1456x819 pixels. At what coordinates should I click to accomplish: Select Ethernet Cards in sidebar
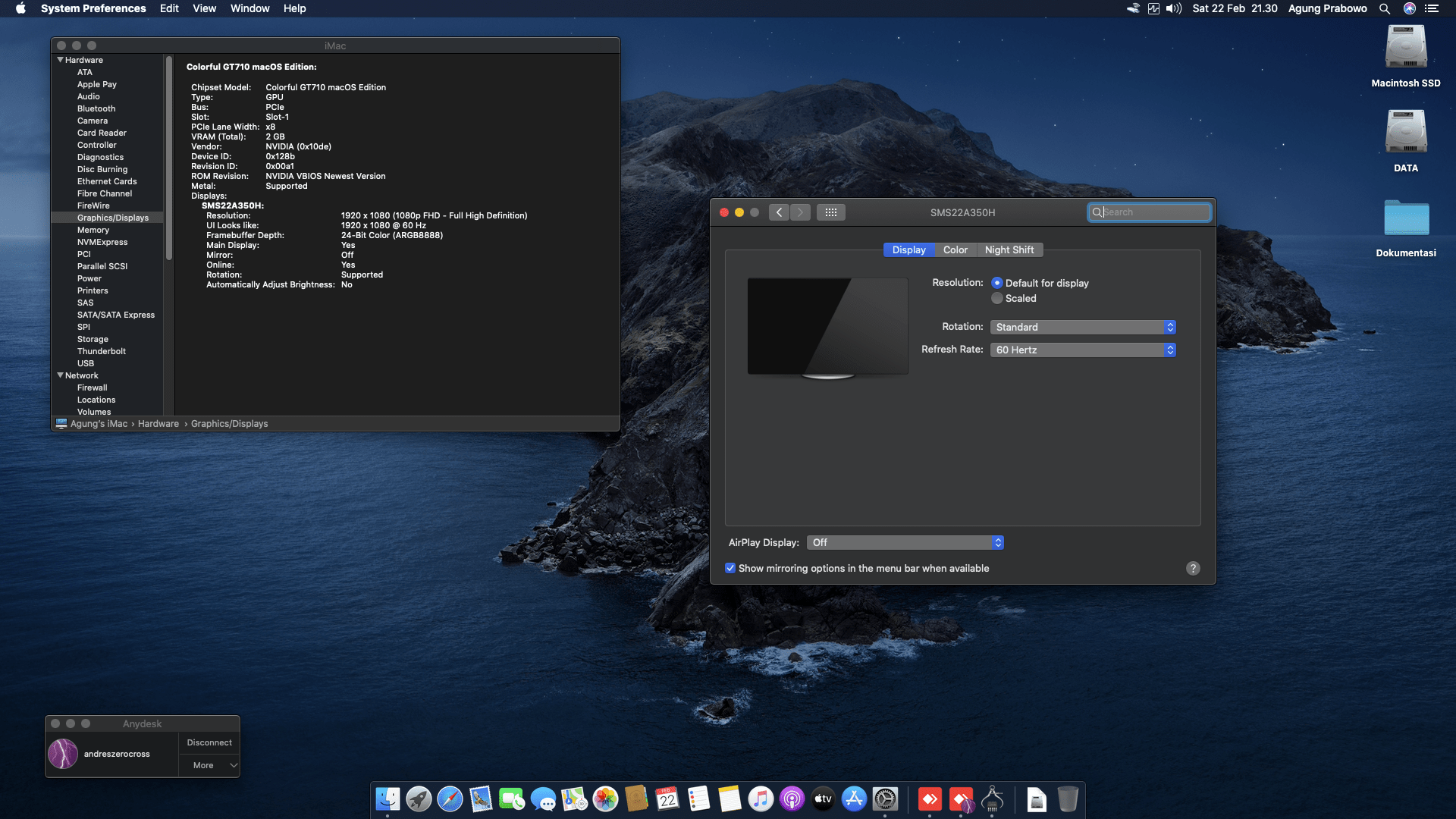click(107, 181)
